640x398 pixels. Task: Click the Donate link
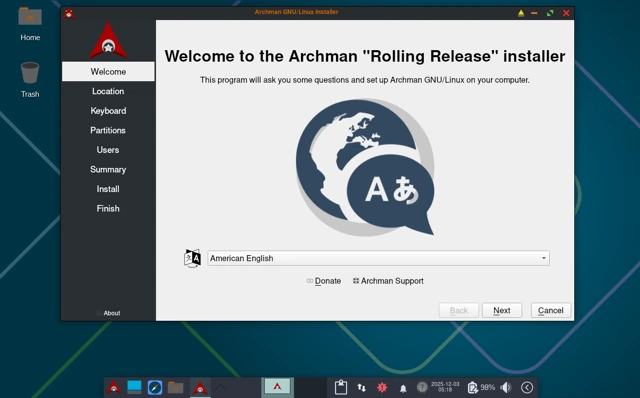[324, 281]
